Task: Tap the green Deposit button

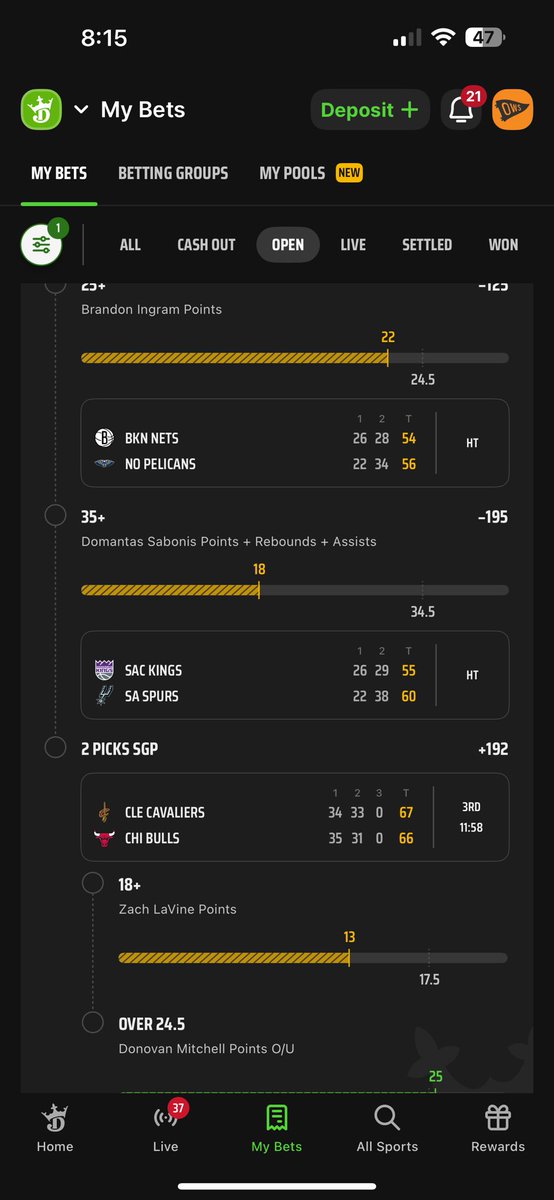Action: point(369,110)
